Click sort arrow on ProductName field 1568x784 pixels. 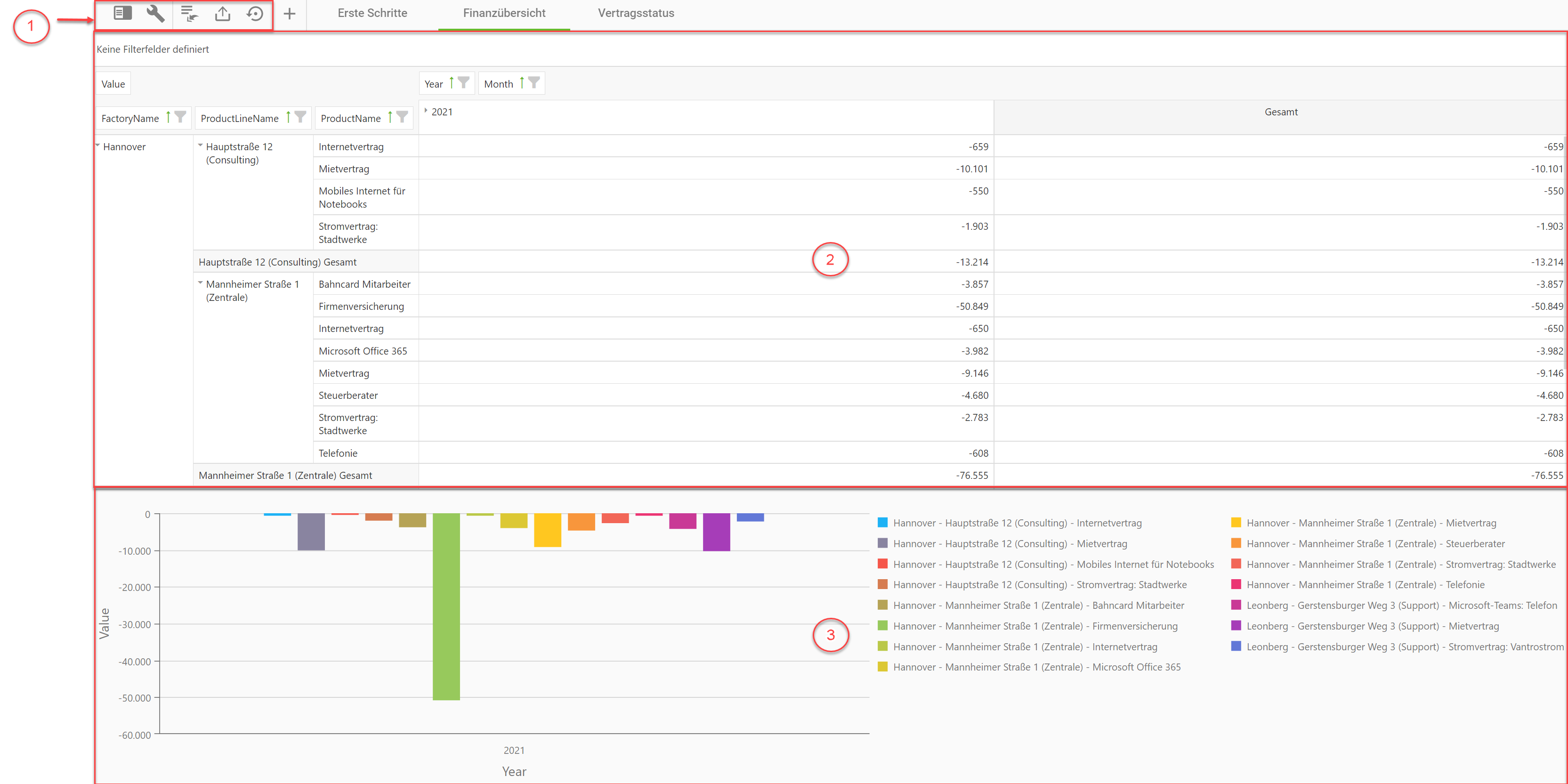390,117
